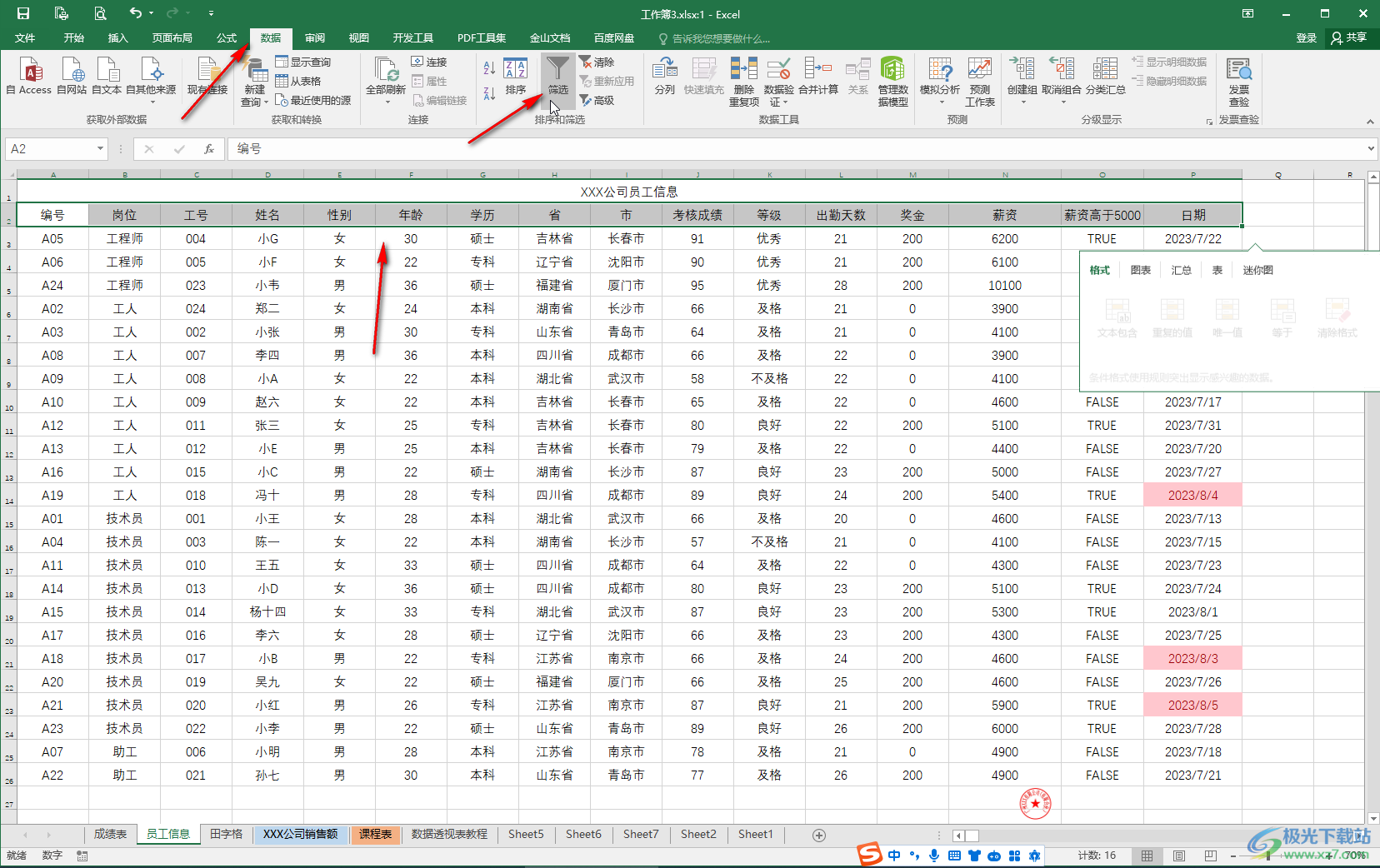Open Forecast Sheet tool

[980, 81]
